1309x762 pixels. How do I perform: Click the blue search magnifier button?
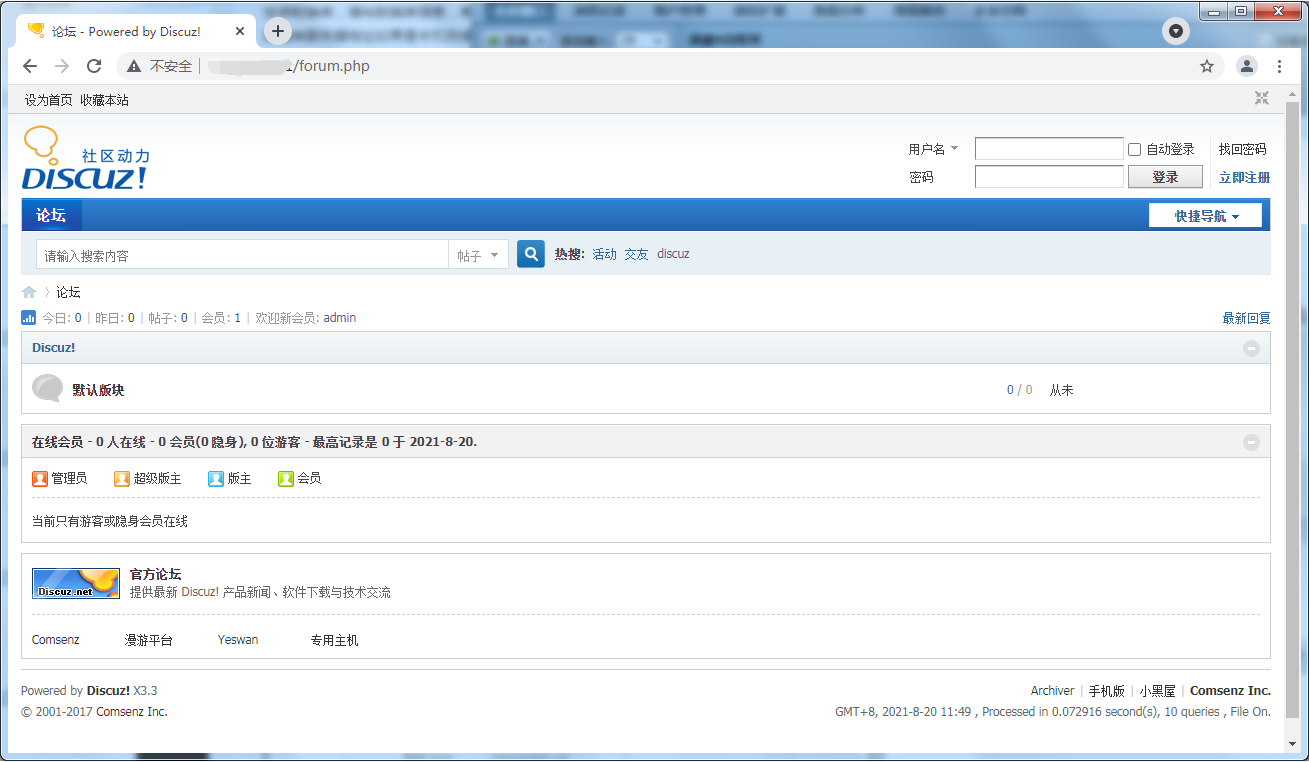tap(530, 254)
